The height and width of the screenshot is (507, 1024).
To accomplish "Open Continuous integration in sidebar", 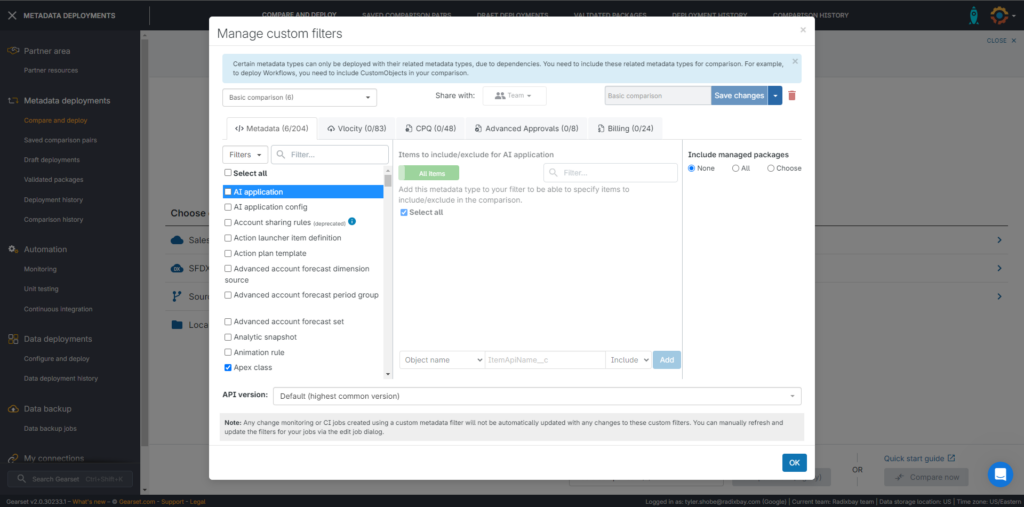I will point(58,309).
